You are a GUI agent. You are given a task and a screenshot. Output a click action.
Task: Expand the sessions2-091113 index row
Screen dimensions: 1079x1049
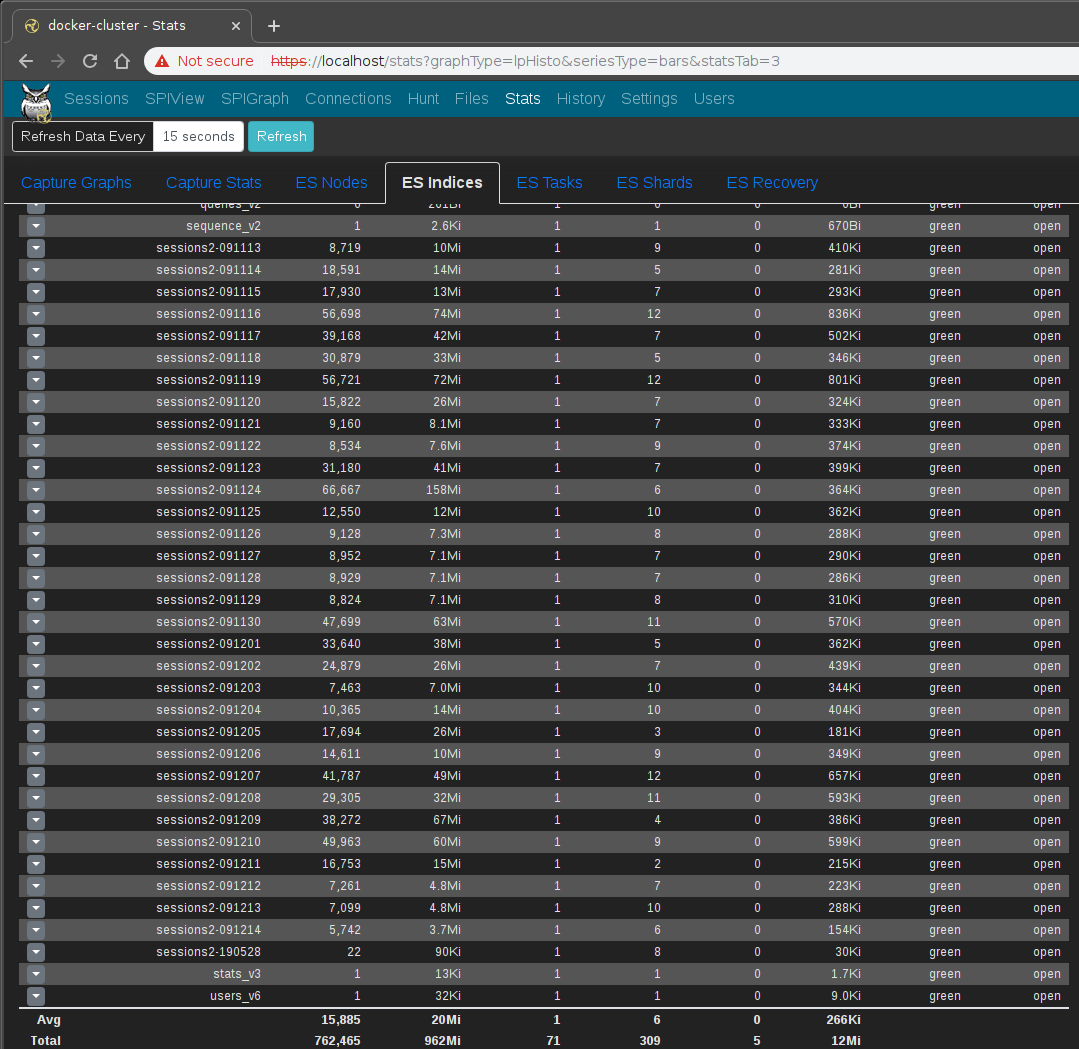(35, 248)
